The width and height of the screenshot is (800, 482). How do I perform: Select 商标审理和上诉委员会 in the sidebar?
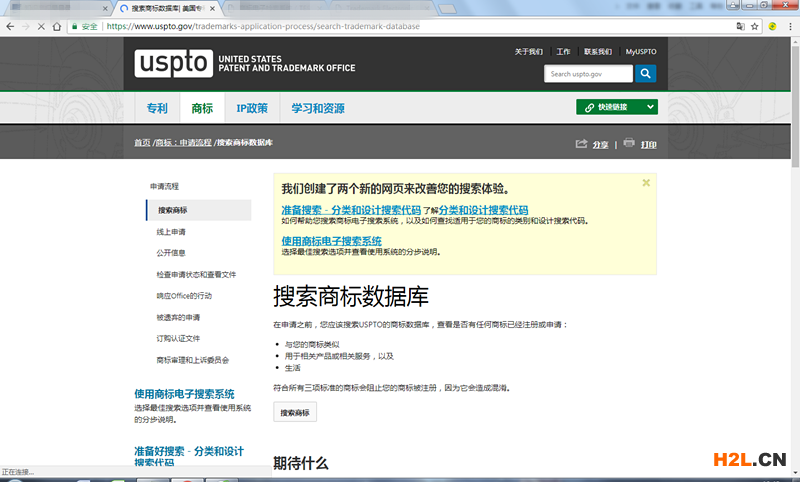[192, 361]
